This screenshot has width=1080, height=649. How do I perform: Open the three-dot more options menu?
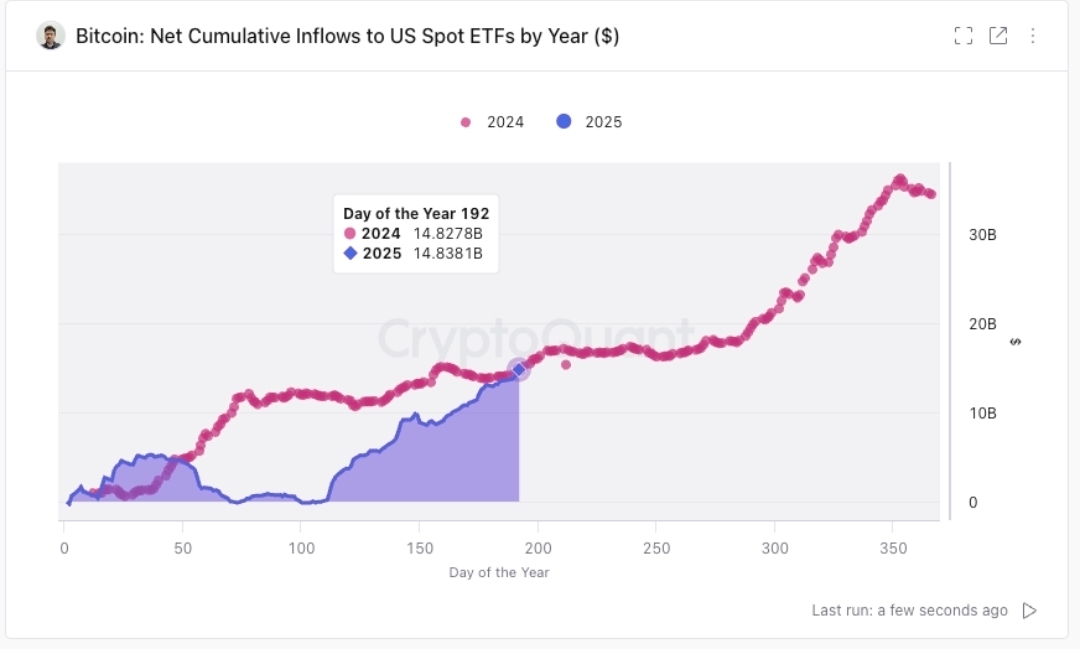(x=1033, y=36)
